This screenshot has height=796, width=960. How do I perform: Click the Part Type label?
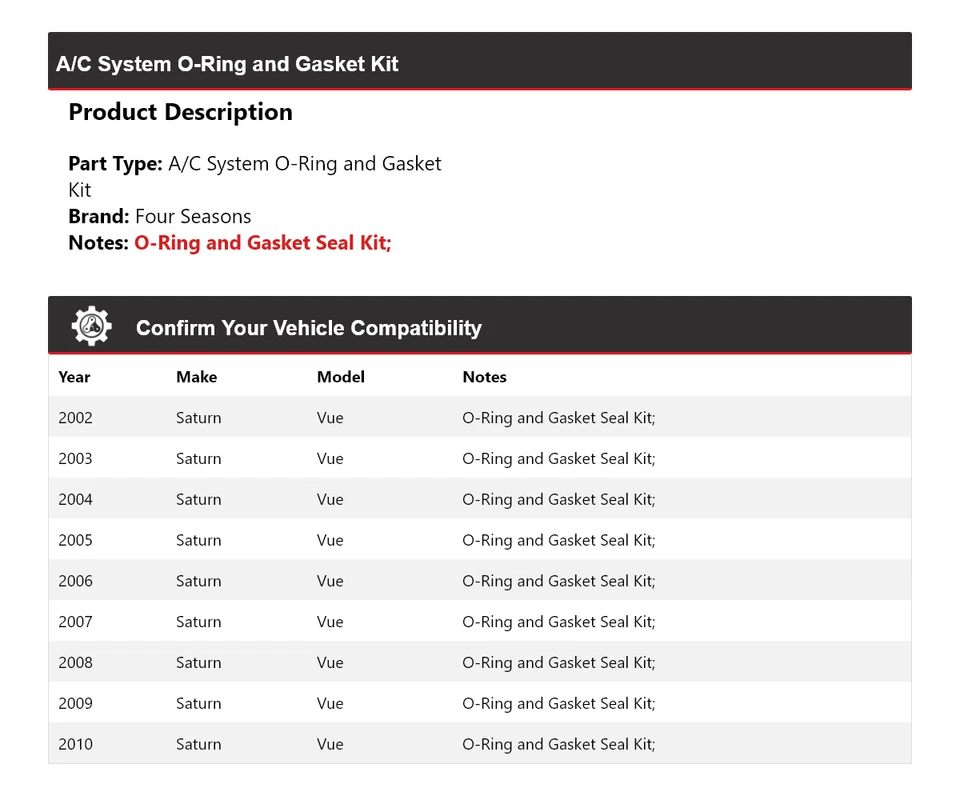[115, 164]
